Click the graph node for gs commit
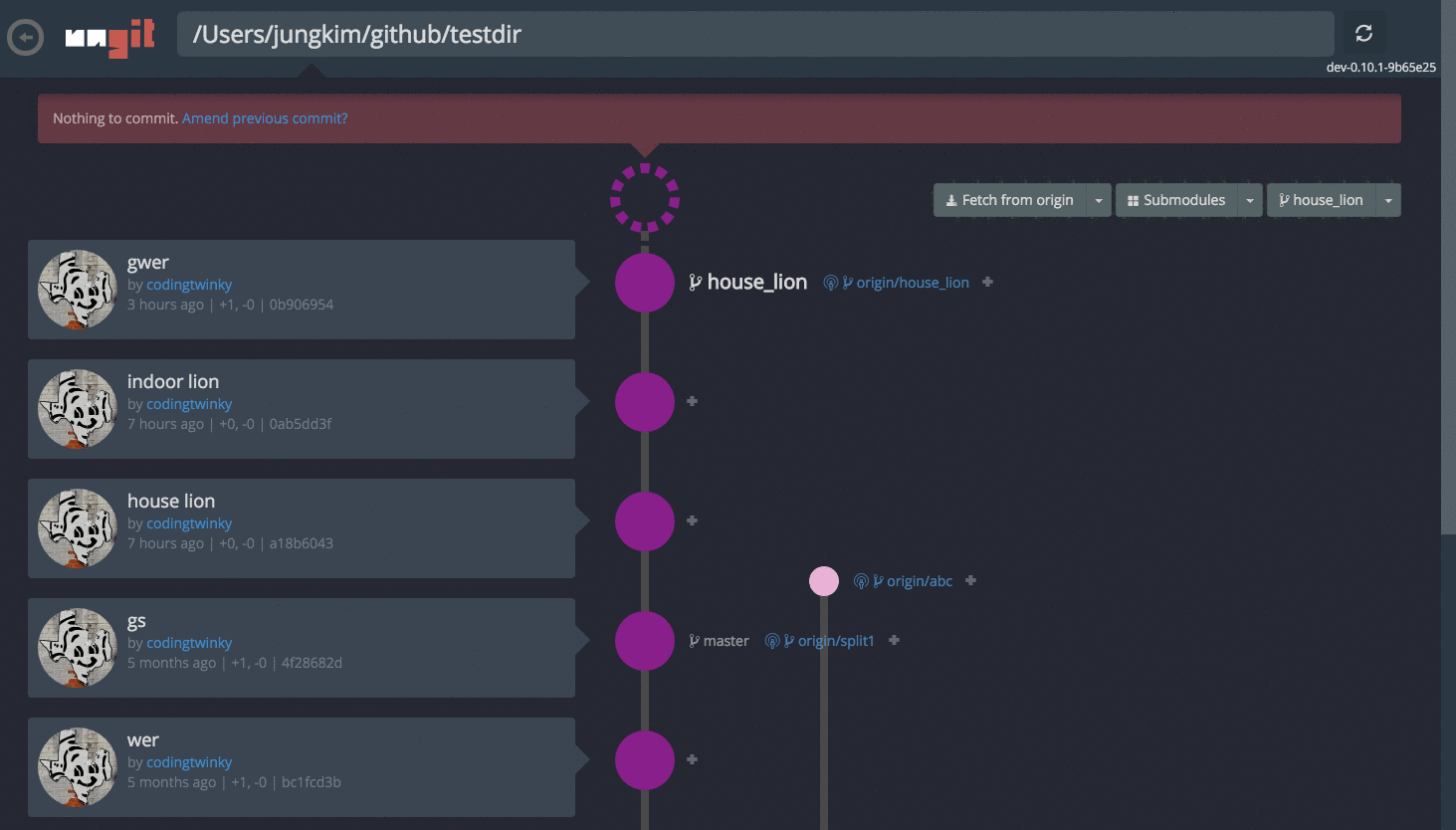The width and height of the screenshot is (1456, 830). tap(645, 641)
